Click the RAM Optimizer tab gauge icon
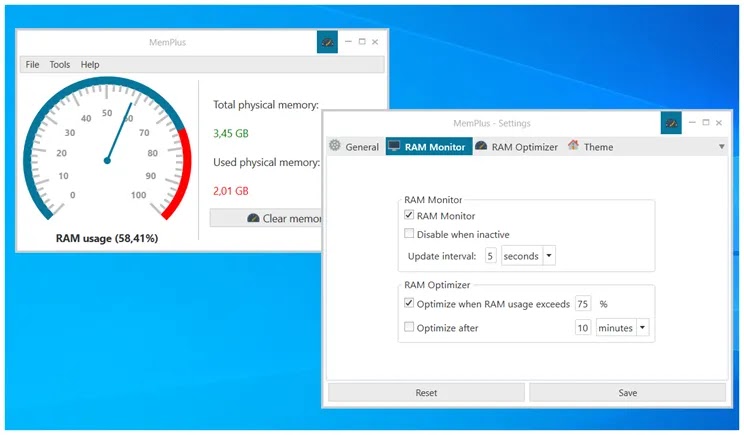The height and width of the screenshot is (435, 744). (481, 146)
